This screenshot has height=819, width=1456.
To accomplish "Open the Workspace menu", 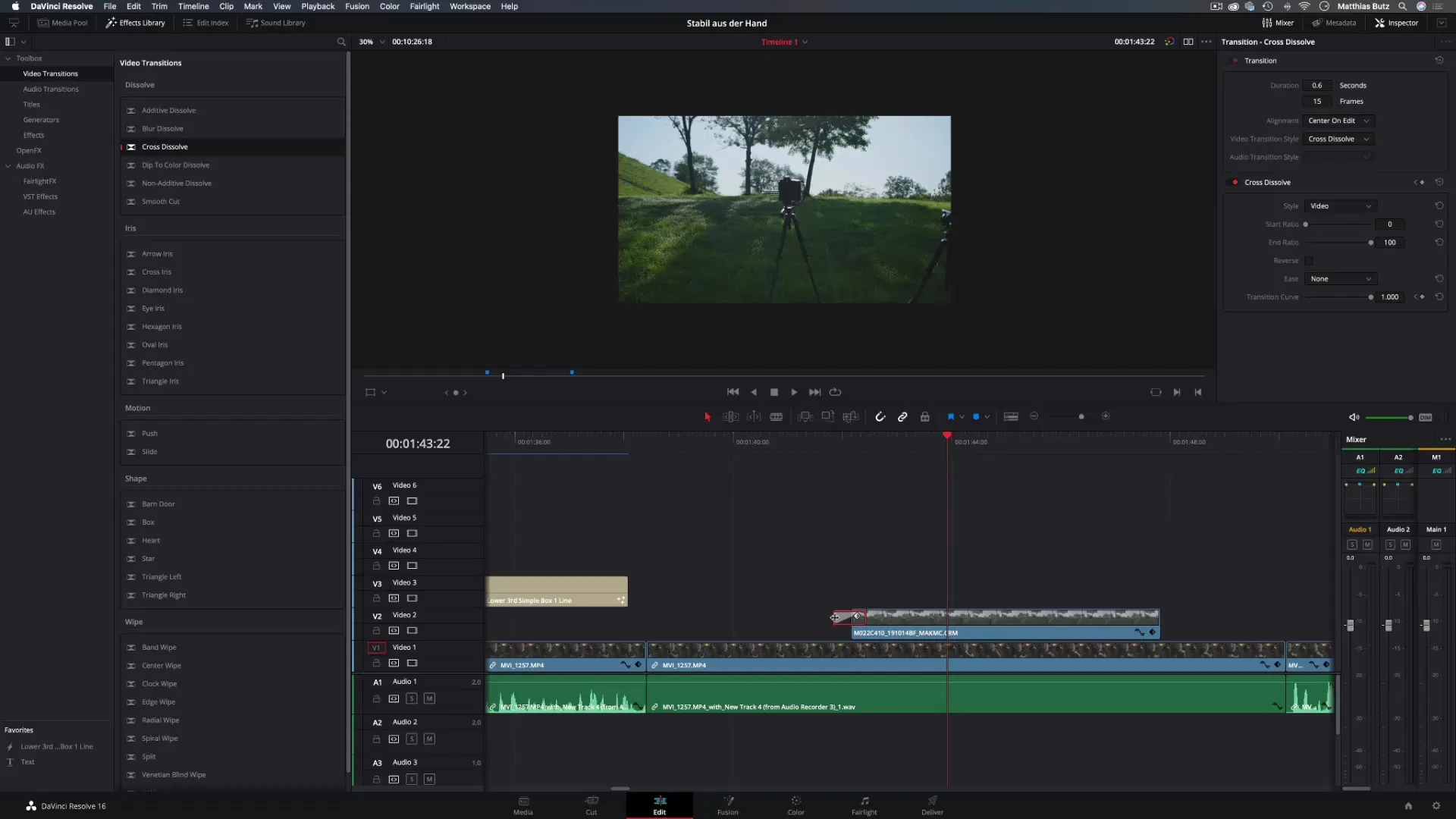I will click(469, 6).
